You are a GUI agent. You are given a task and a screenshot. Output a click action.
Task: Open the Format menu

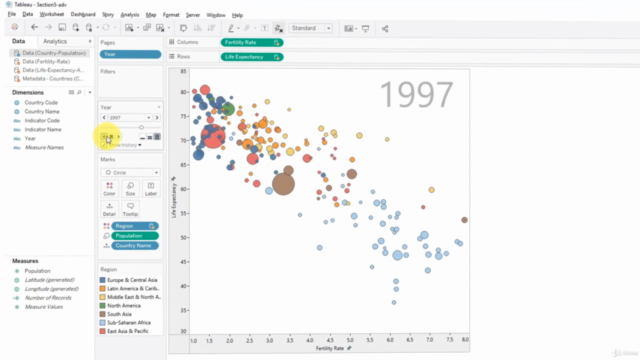click(171, 15)
